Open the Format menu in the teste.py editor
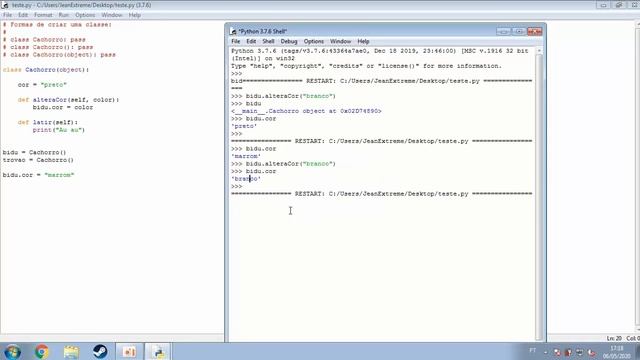Viewport: 640px width, 360px height. click(x=43, y=15)
